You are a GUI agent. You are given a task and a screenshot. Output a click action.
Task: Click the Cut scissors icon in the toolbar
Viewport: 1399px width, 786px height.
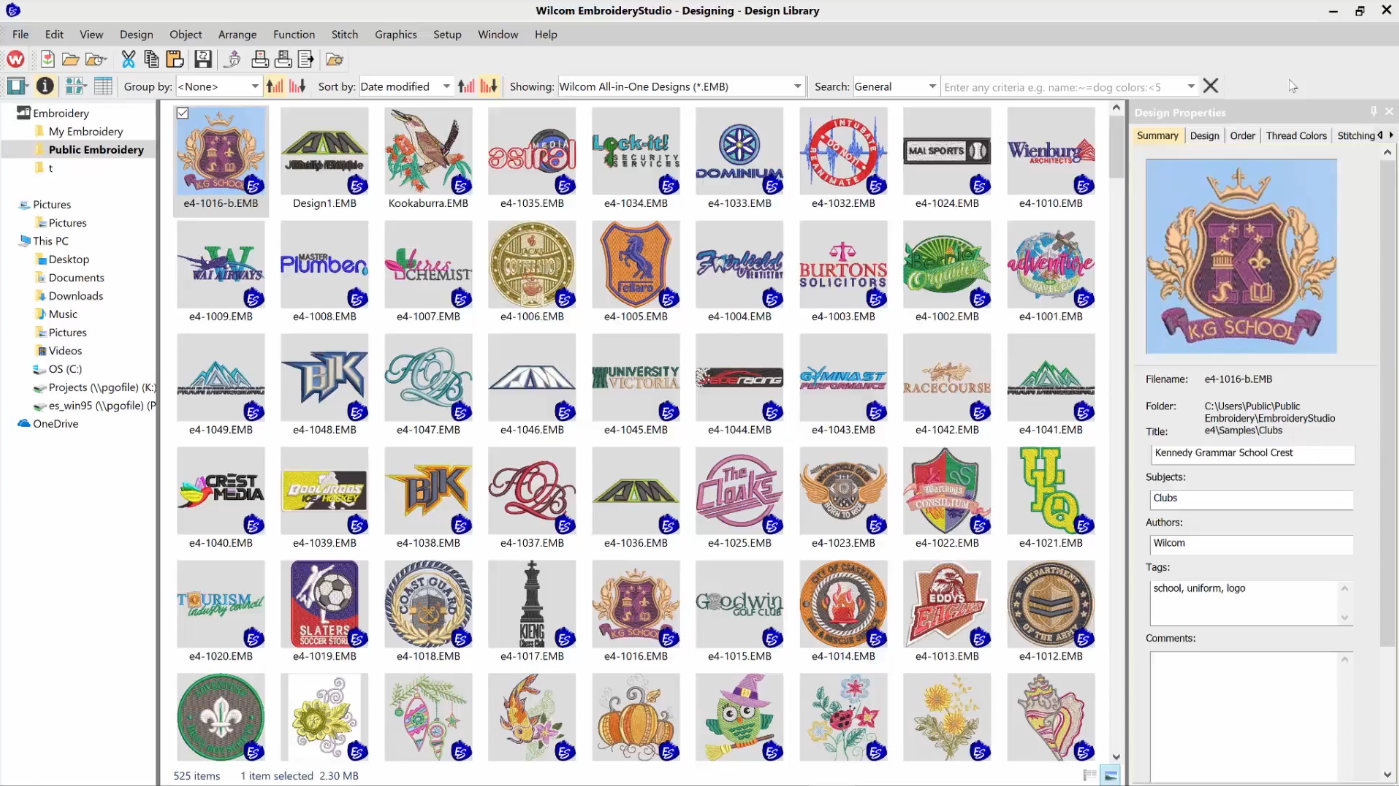128,60
